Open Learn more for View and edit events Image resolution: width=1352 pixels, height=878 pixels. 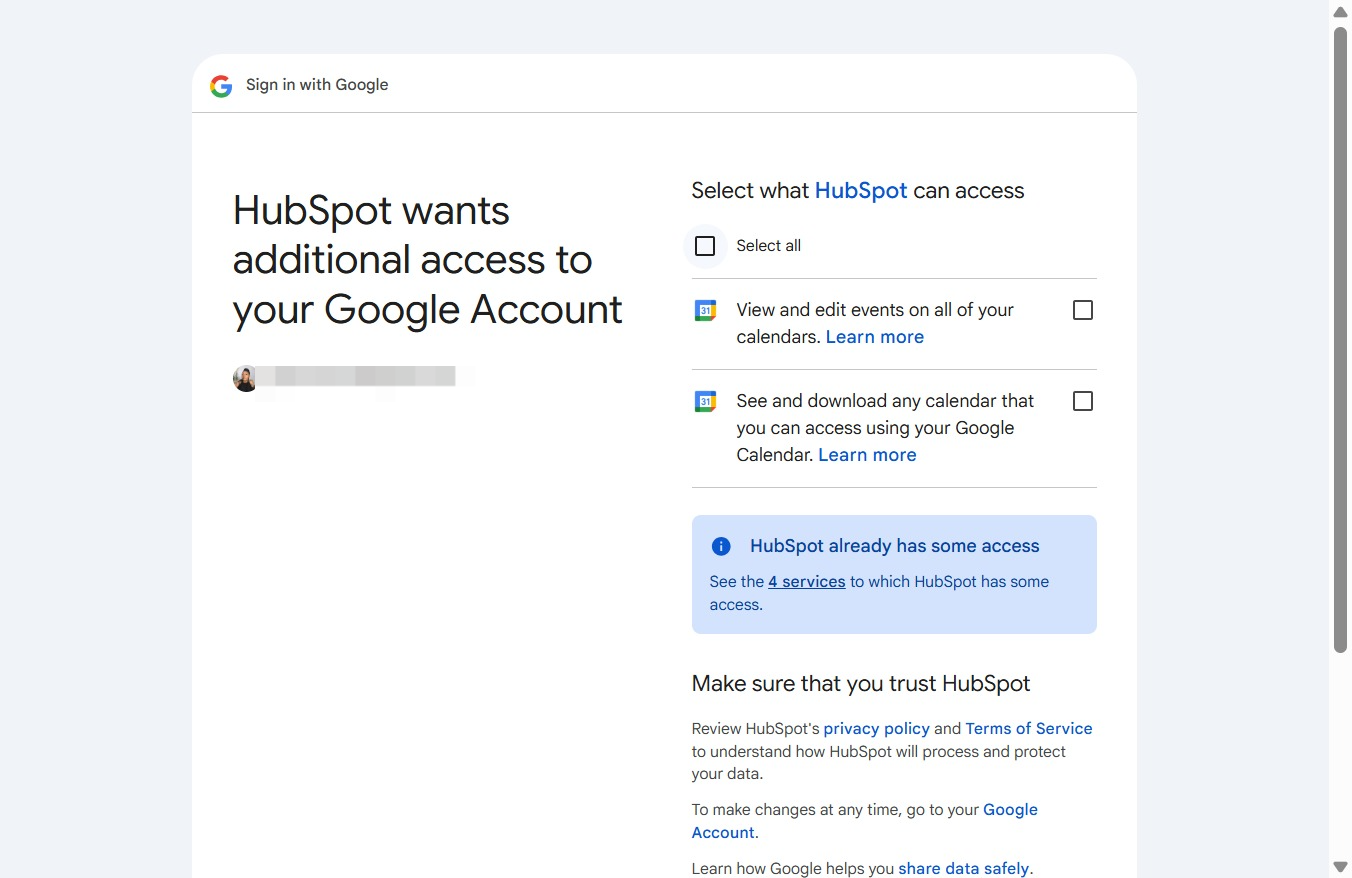pyautogui.click(x=875, y=337)
